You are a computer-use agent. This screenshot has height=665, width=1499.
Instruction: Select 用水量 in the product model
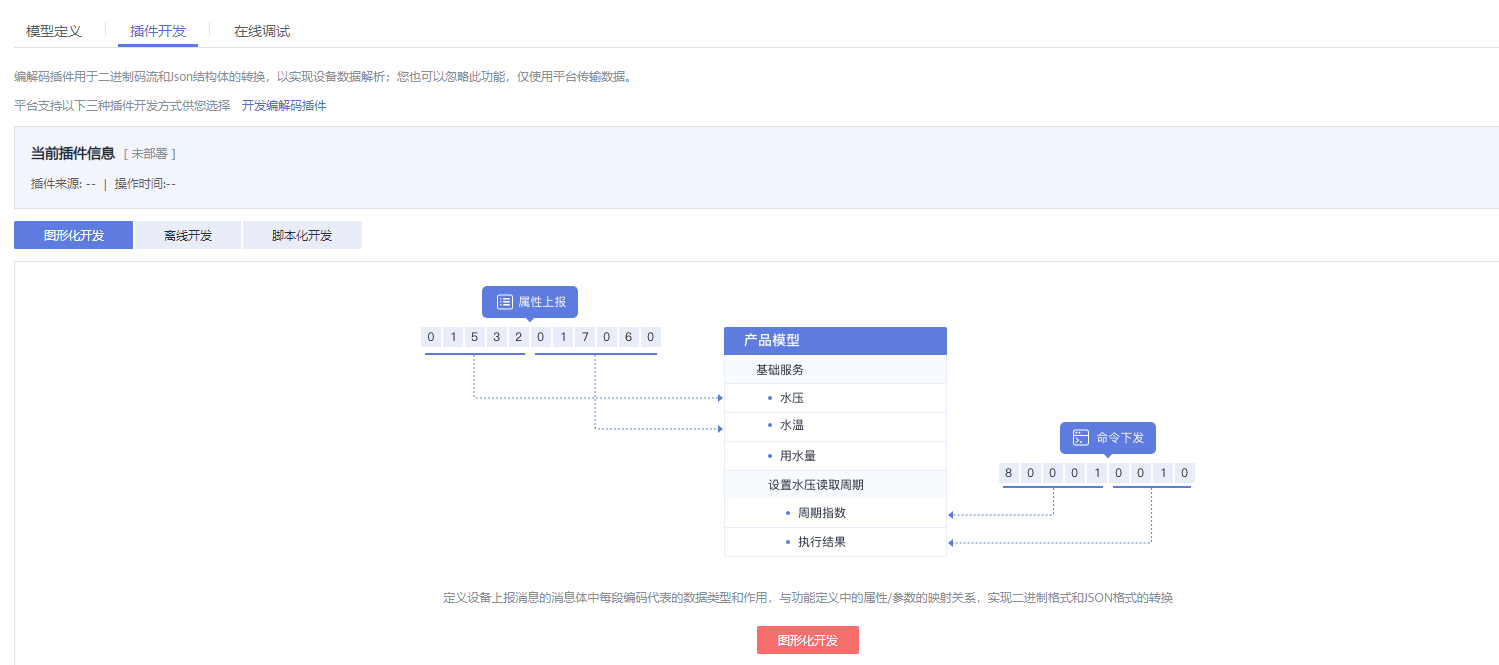coord(798,456)
